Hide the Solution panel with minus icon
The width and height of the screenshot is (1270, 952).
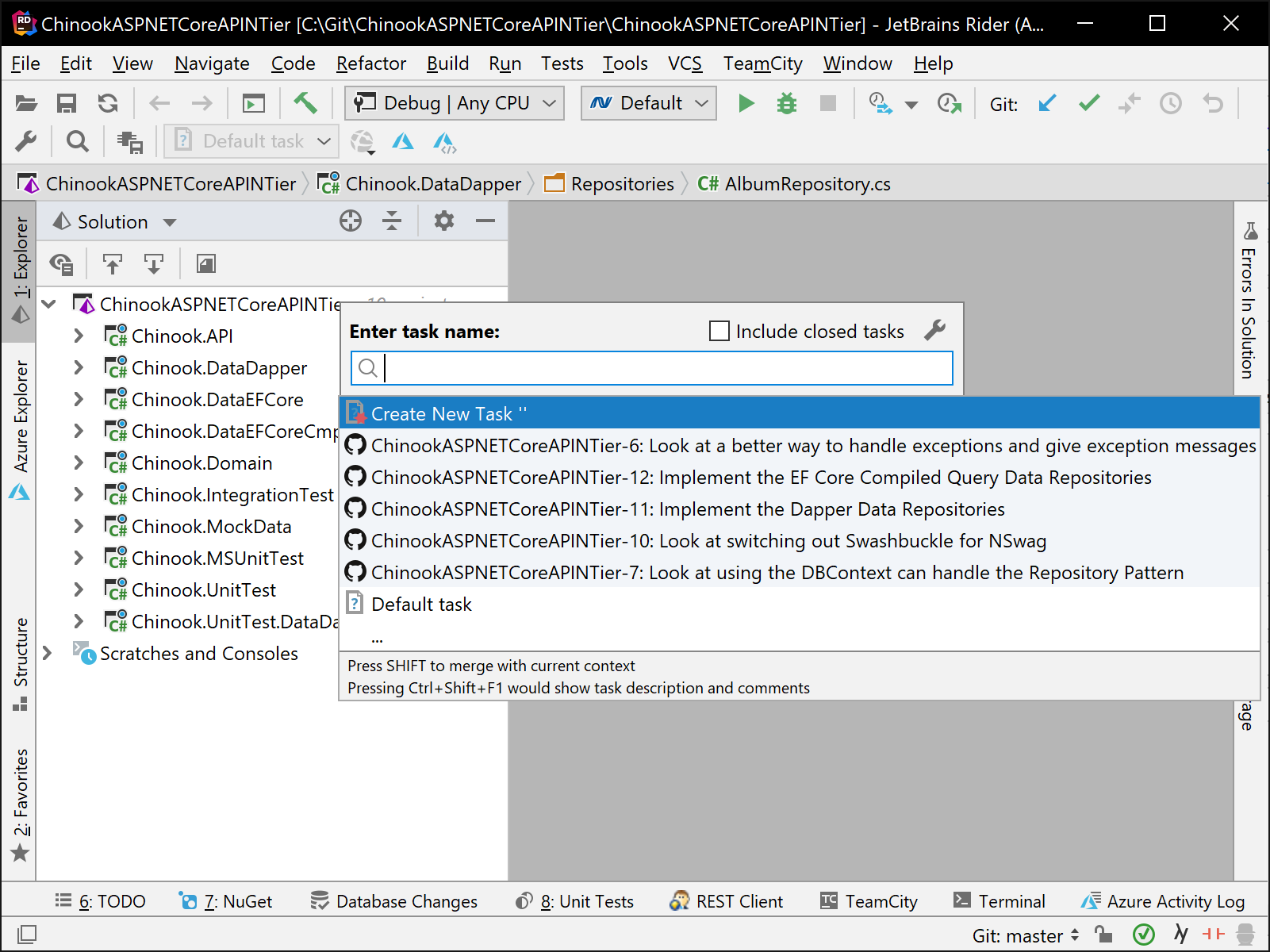pyautogui.click(x=485, y=221)
